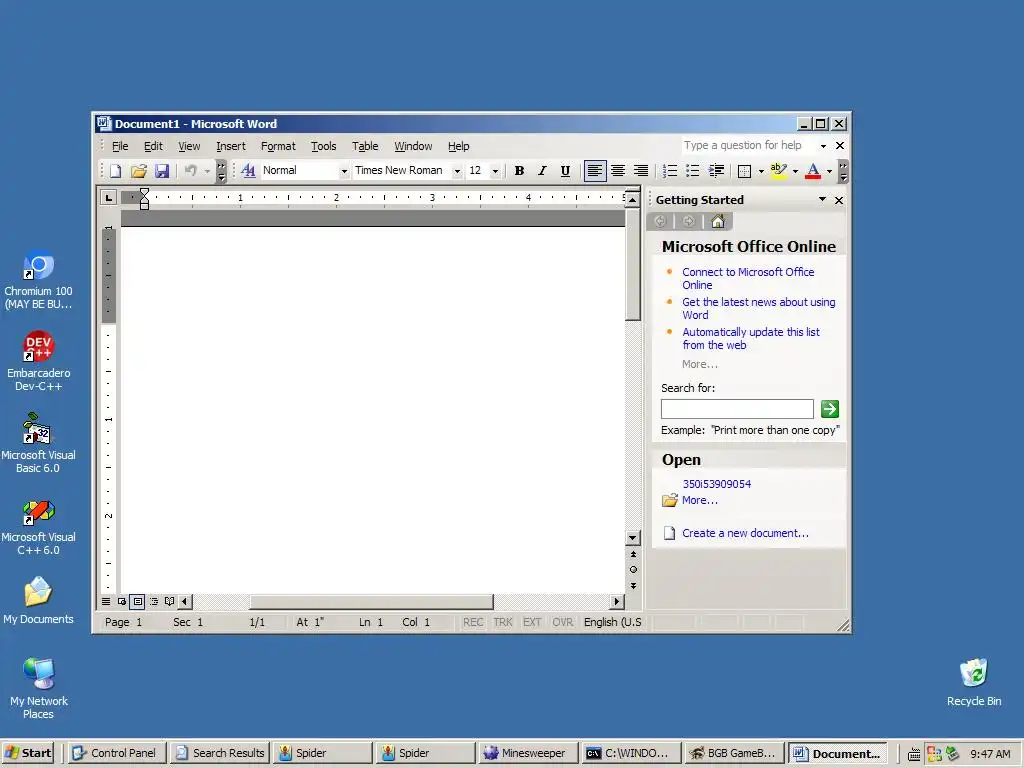Viewport: 1024px width, 768px height.
Task: Close the Getting Started task pane
Action: click(839, 200)
